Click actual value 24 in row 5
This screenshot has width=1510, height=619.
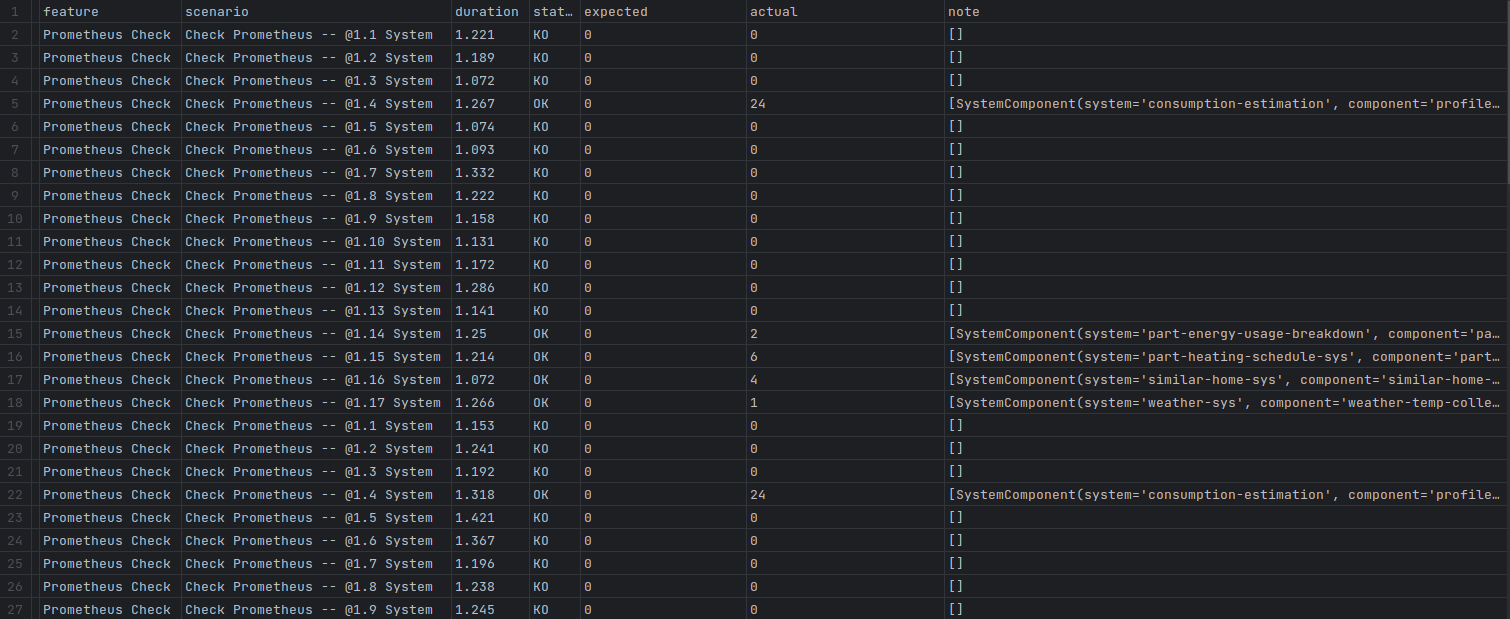pos(758,104)
